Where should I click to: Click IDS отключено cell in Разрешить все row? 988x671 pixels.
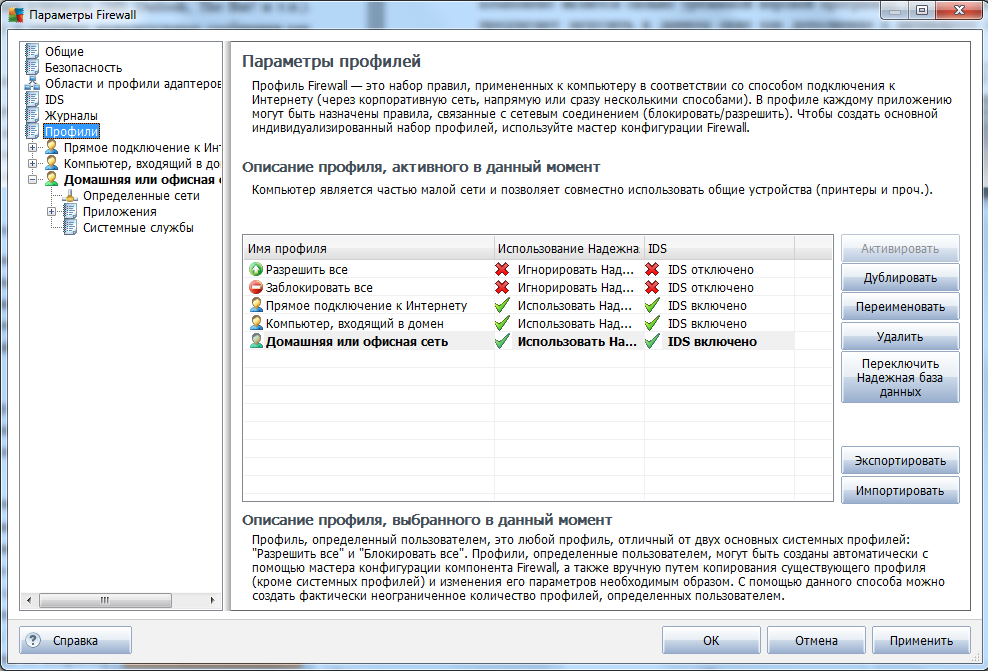click(711, 270)
